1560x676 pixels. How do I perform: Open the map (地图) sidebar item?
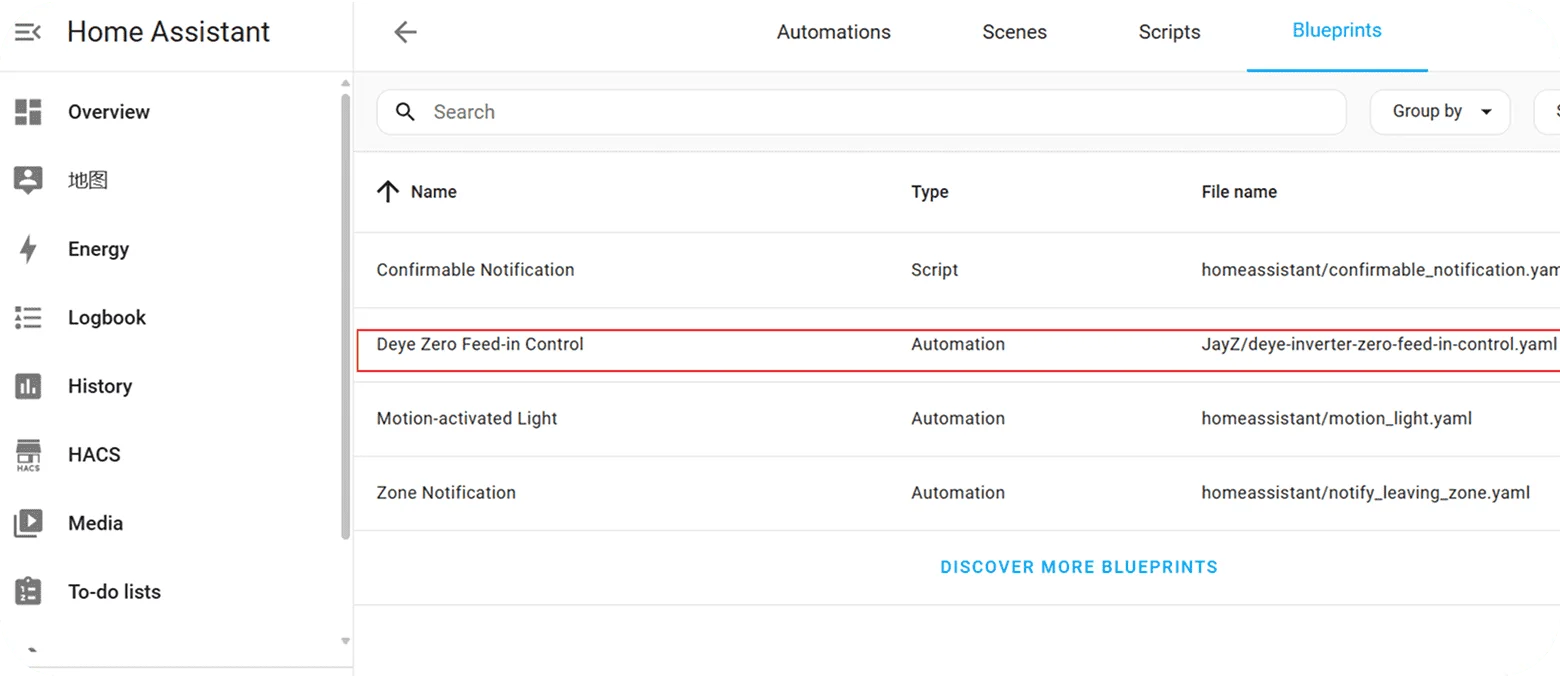tap(88, 181)
